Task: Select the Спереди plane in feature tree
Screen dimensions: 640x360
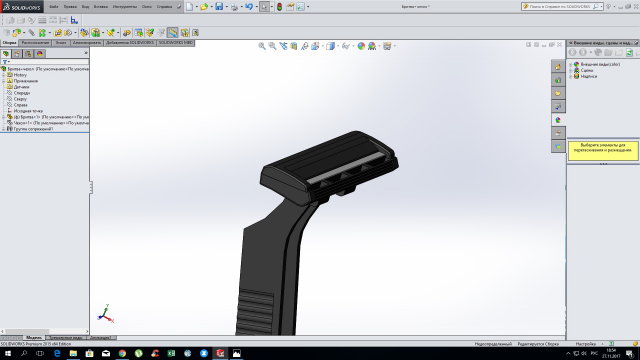Action: click(x=21, y=93)
